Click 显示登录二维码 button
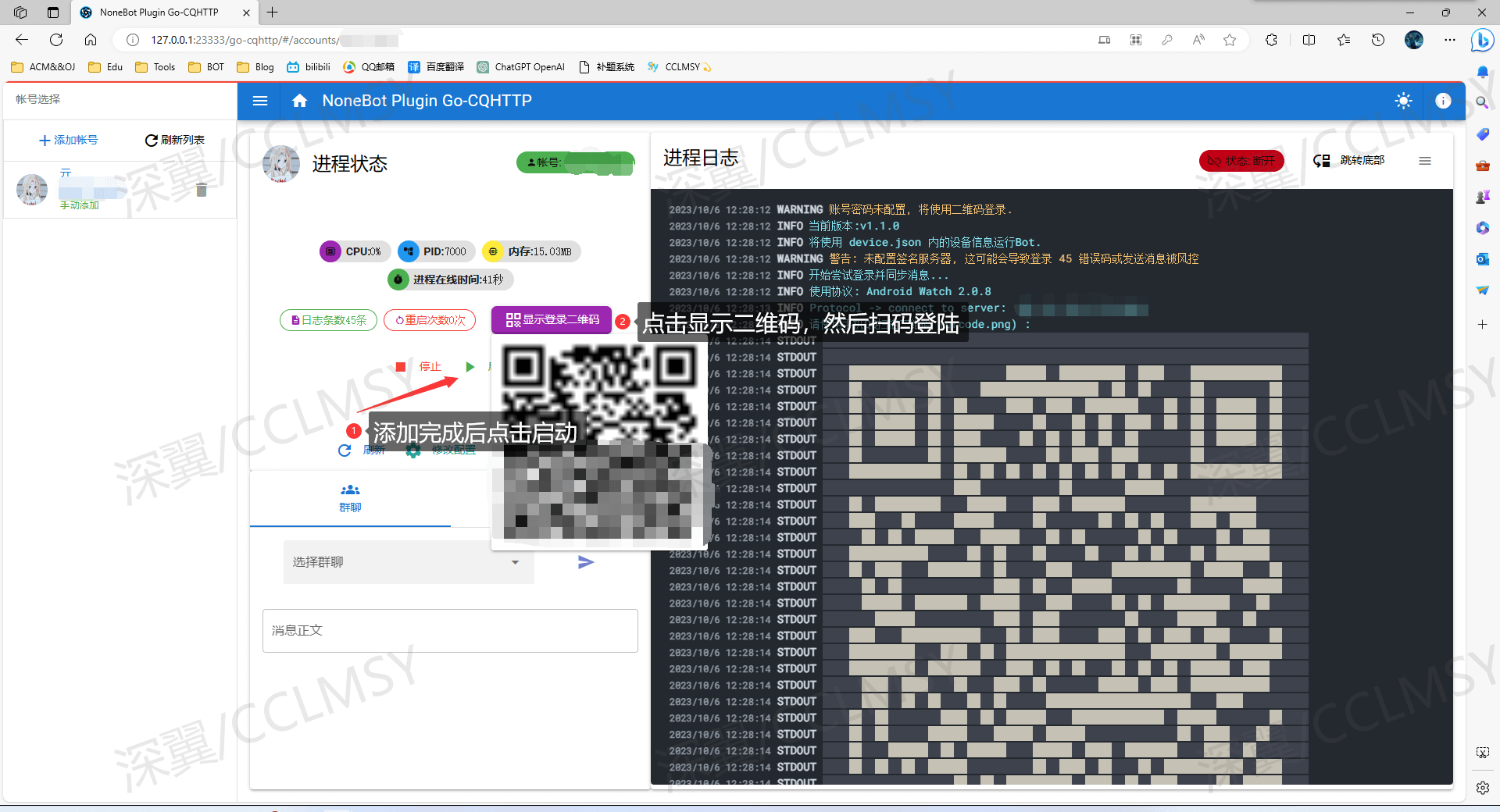The width and height of the screenshot is (1500, 812). point(552,319)
